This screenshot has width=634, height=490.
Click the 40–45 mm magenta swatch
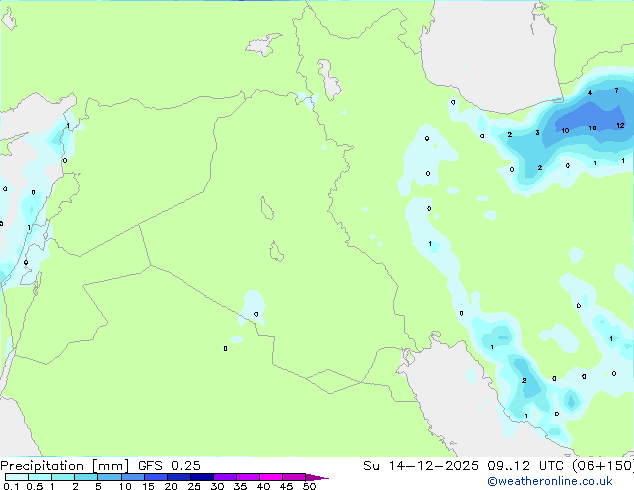point(271,477)
